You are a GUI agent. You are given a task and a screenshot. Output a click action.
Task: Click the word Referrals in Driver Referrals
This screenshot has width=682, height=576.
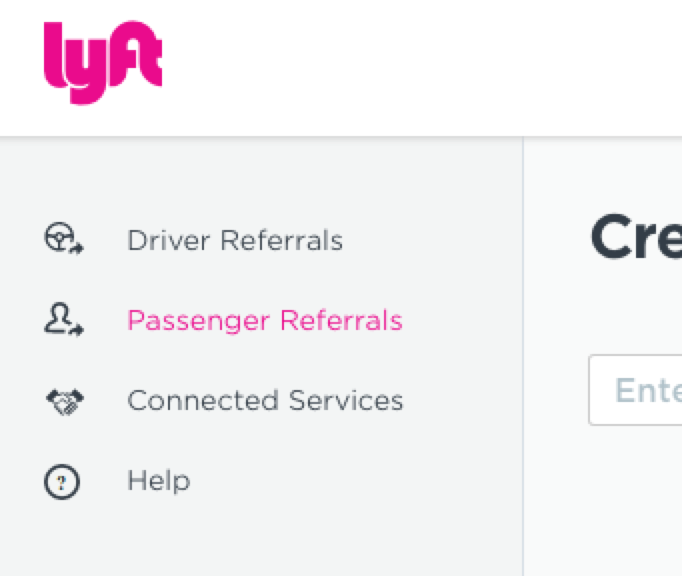[x=281, y=240]
